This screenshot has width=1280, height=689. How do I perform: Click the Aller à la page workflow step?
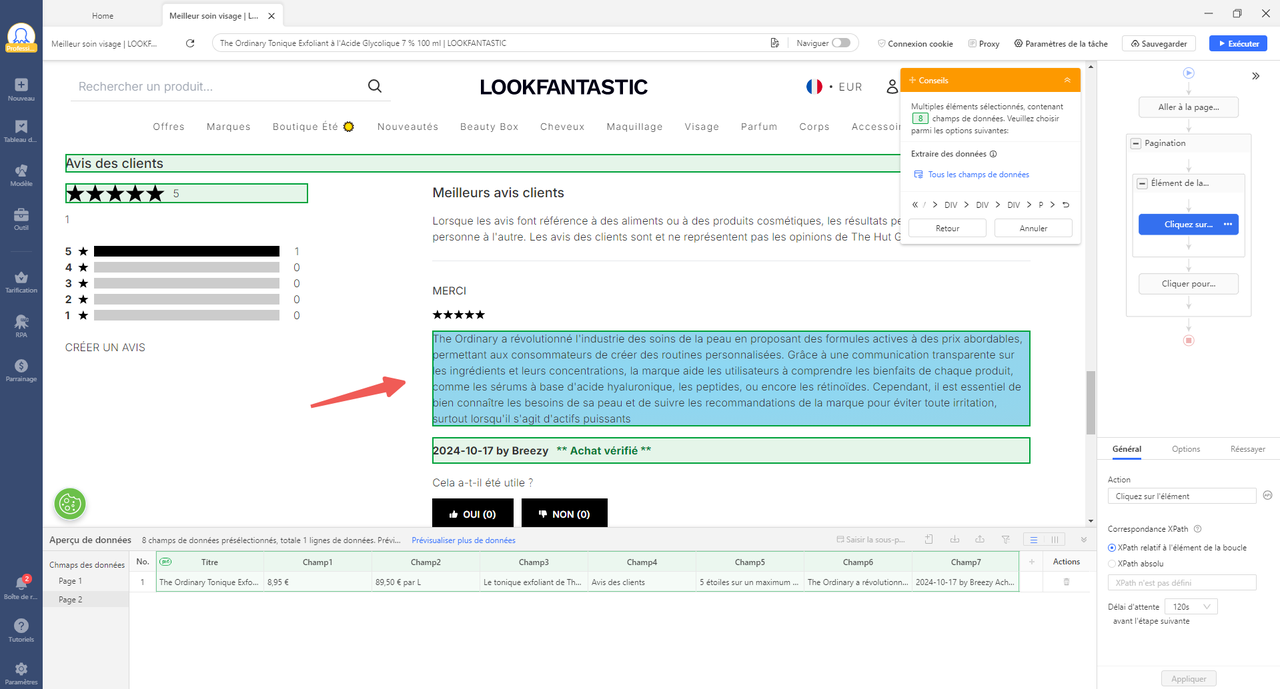pyautogui.click(x=1188, y=107)
